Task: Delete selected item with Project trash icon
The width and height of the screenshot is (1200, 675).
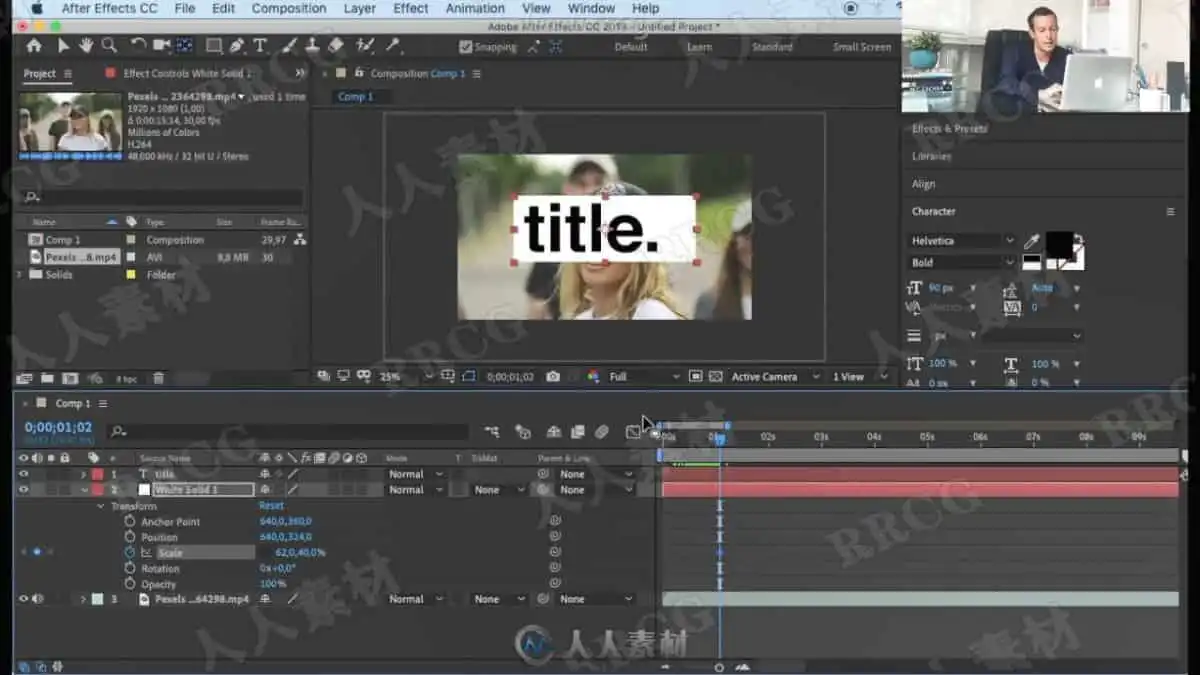Action: pos(158,379)
